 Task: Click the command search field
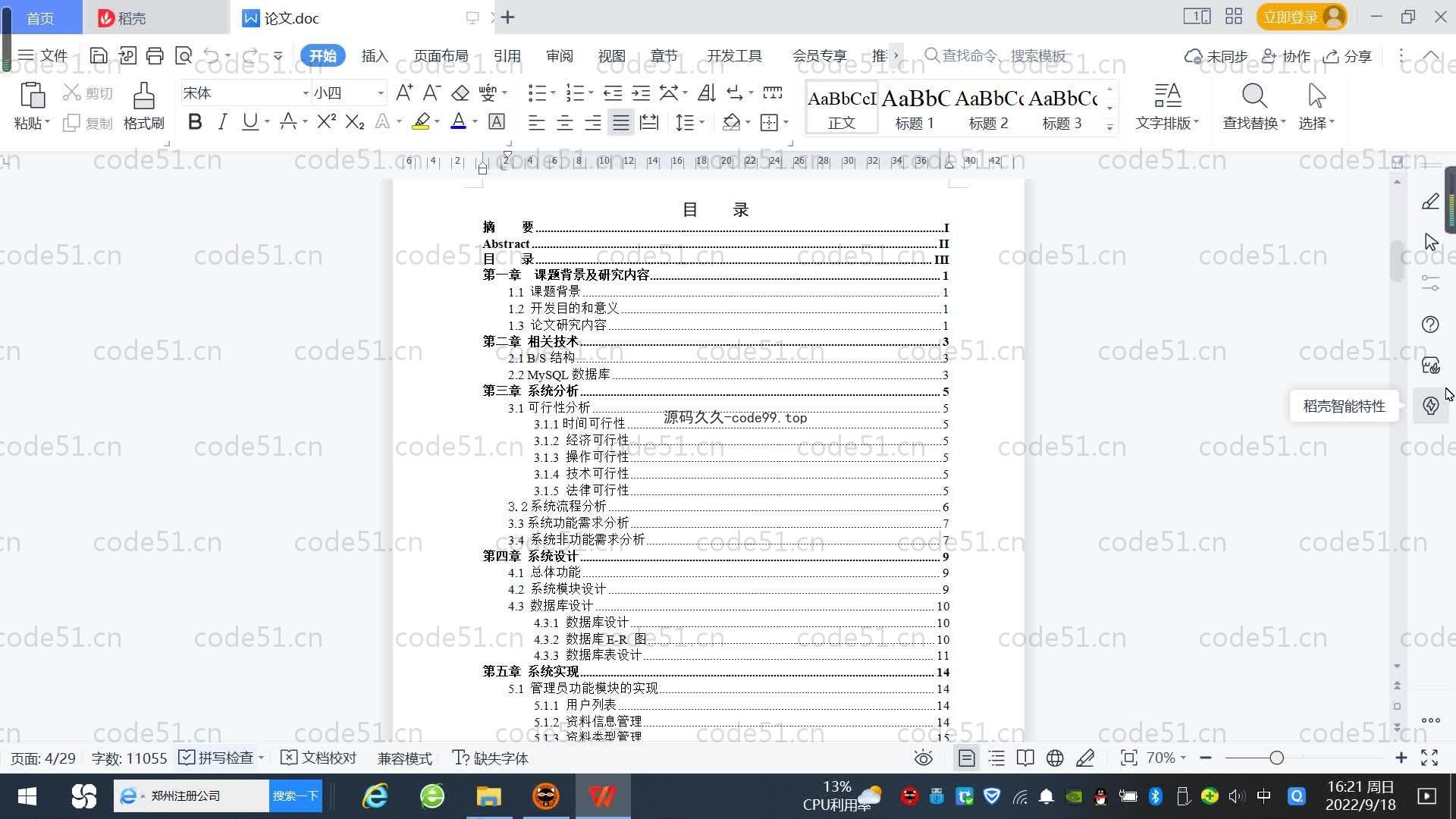[x=996, y=55]
